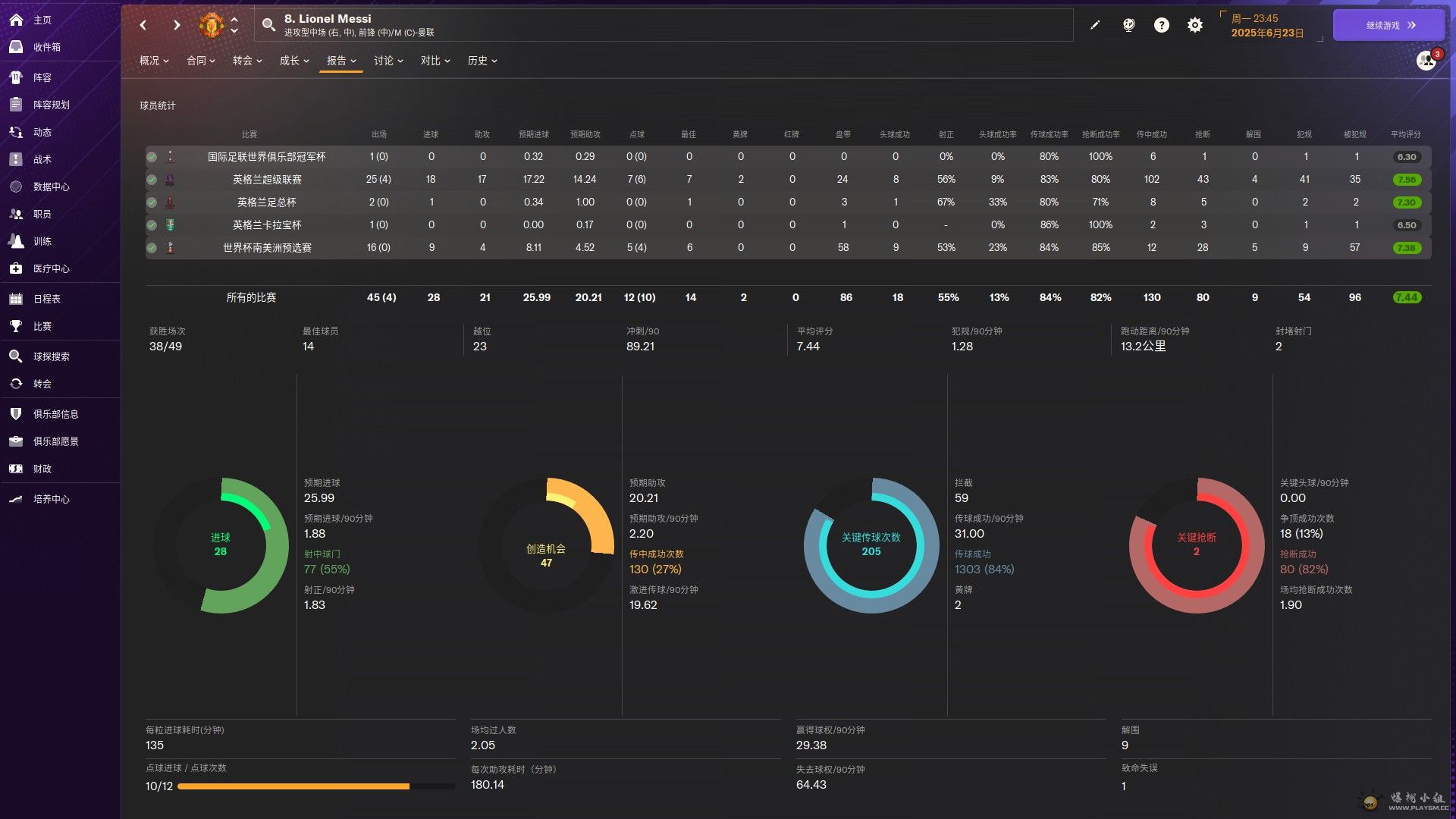
Task: Click the pencil edit icon
Action: click(x=1095, y=25)
